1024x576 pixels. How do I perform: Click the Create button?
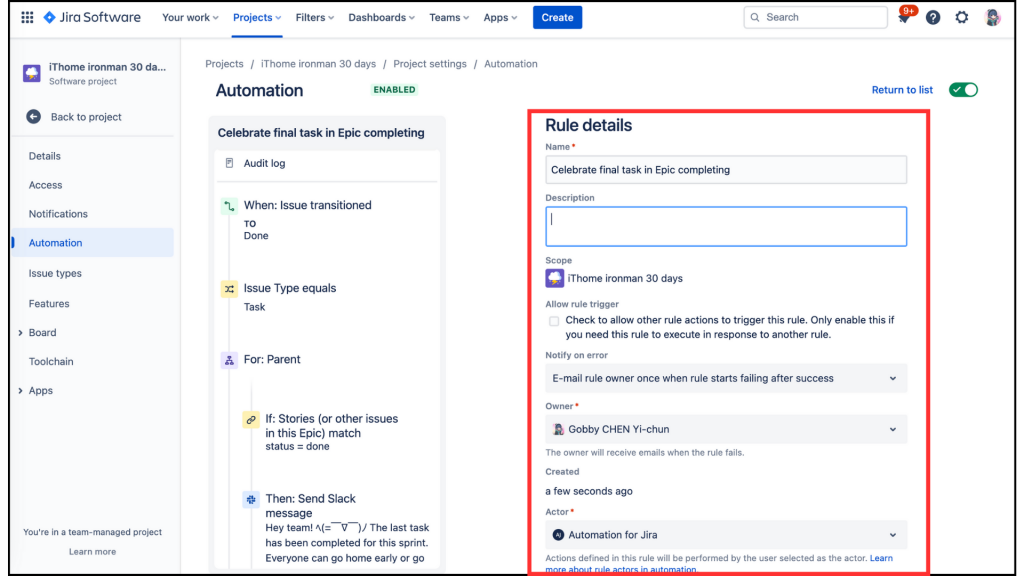[x=557, y=18]
